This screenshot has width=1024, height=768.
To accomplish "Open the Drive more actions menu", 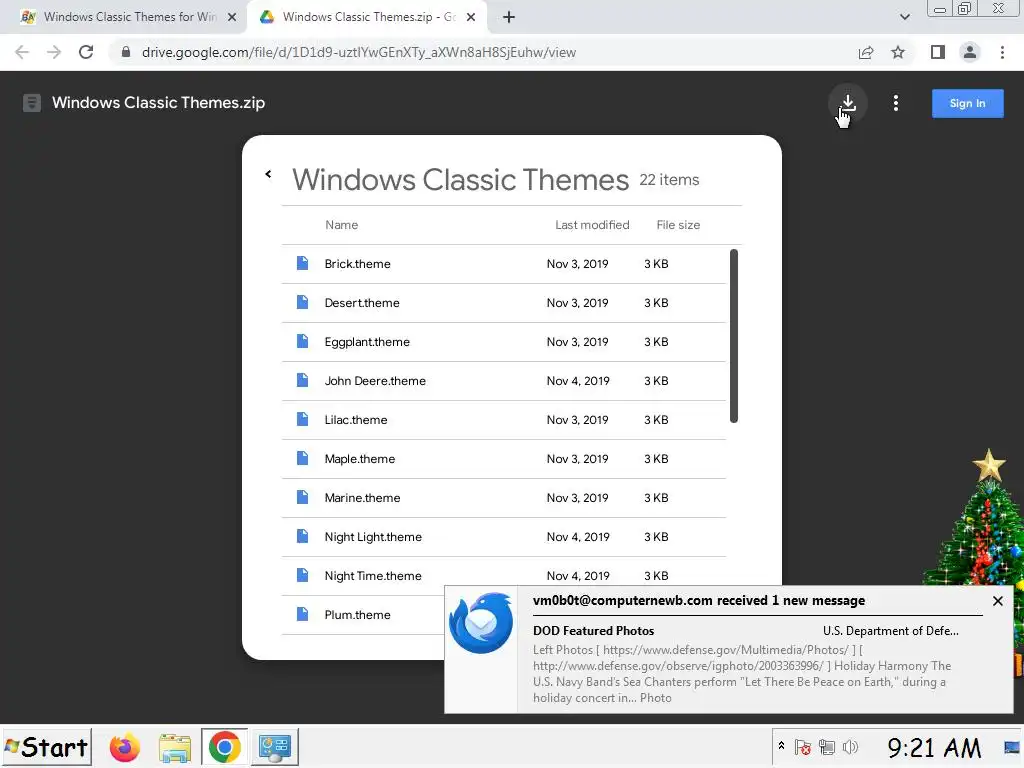I will 895,103.
